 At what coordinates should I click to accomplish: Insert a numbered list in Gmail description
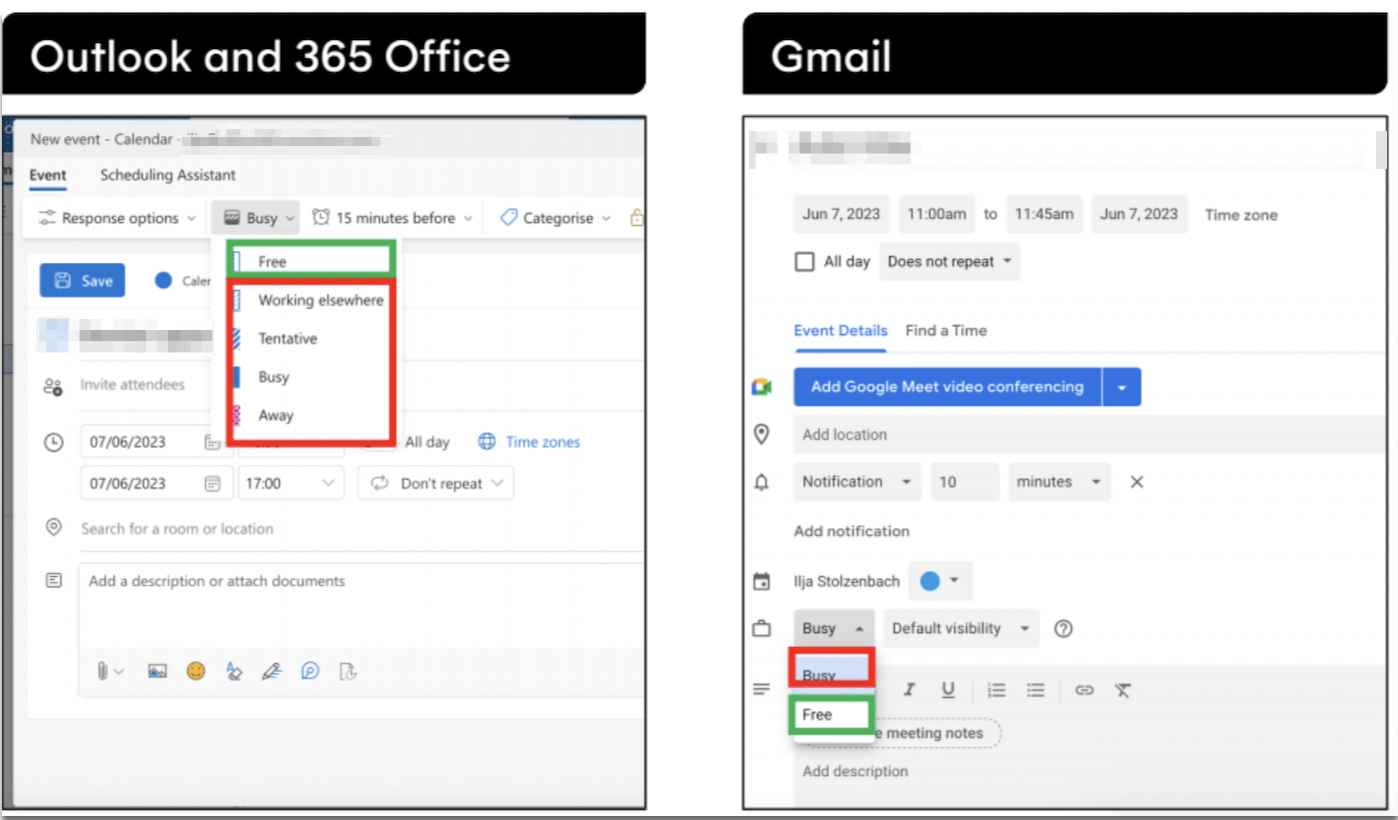(997, 690)
